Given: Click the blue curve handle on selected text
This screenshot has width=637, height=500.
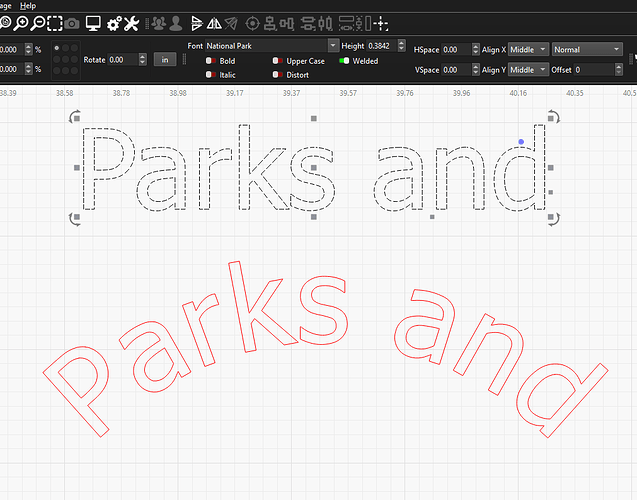Looking at the screenshot, I should tap(521, 141).
